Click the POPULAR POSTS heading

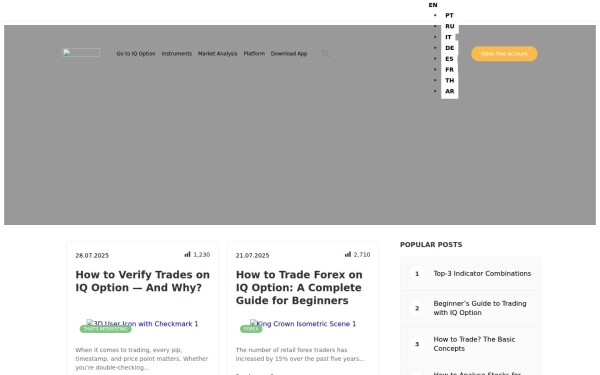[431, 245]
